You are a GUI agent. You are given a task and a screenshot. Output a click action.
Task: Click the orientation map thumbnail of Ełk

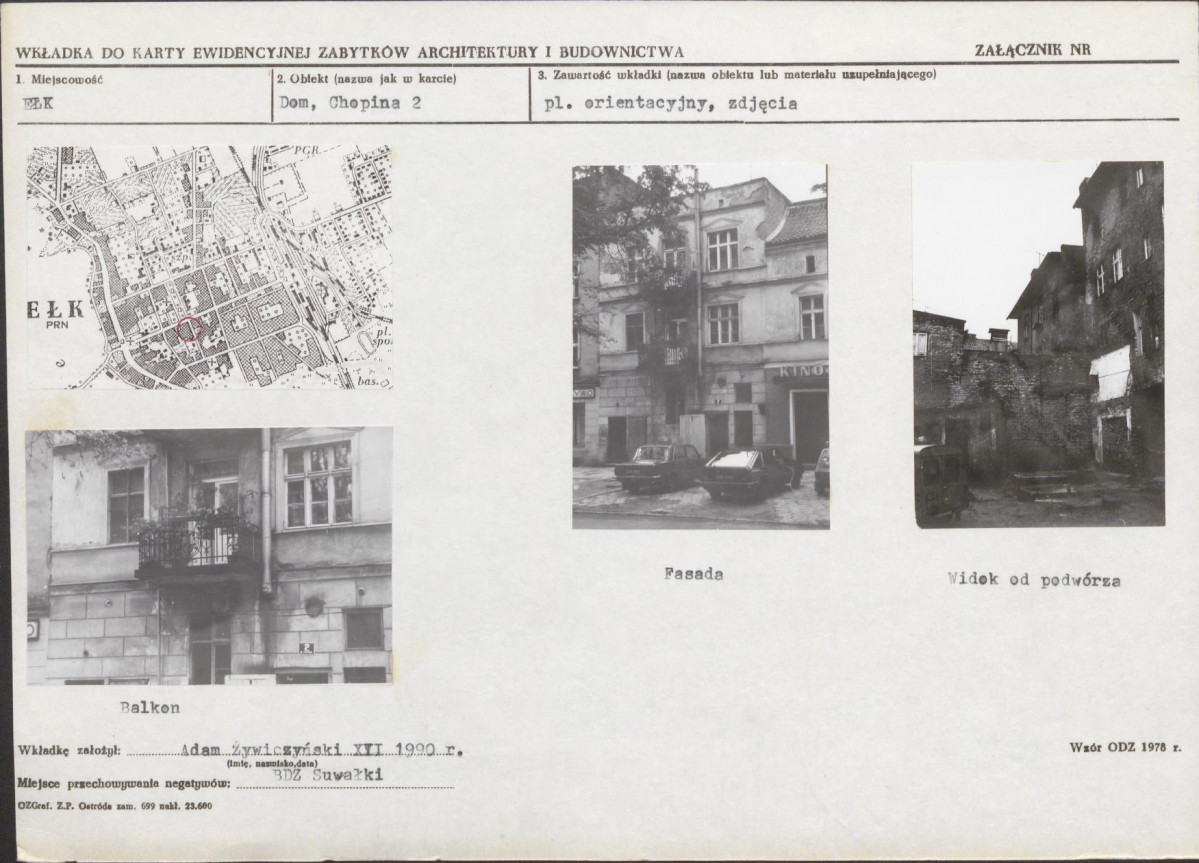tap(210, 268)
